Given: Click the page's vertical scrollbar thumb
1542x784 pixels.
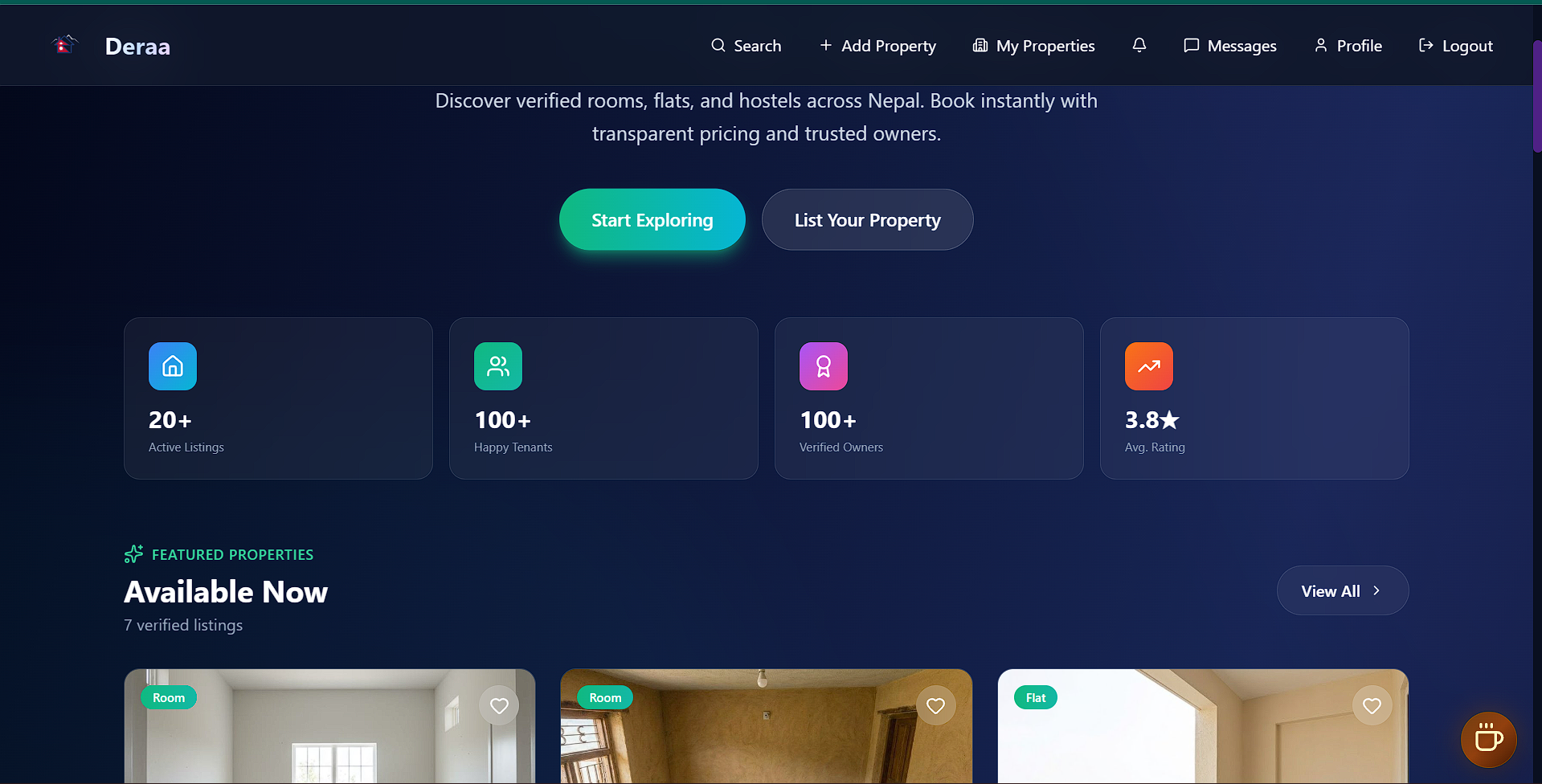Looking at the screenshot, I should click(x=1536, y=96).
